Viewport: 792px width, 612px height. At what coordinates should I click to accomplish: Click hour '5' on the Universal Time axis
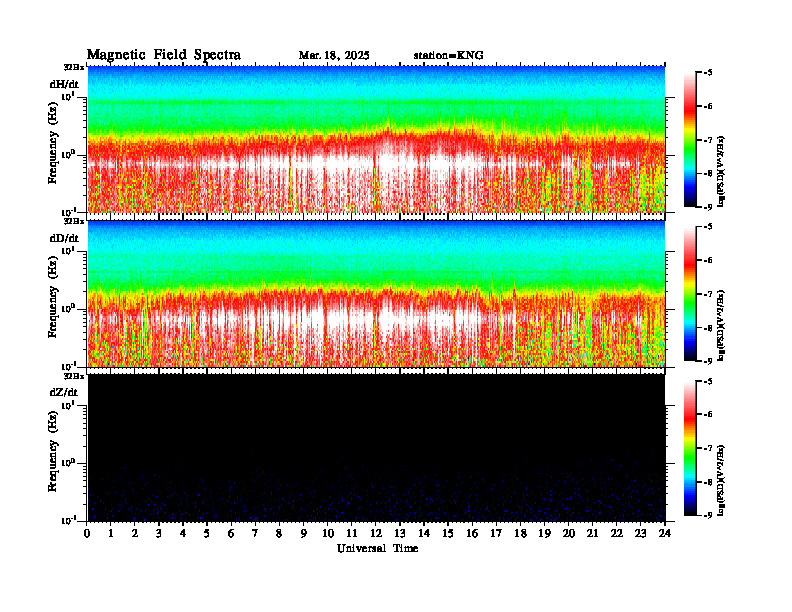tap(207, 533)
